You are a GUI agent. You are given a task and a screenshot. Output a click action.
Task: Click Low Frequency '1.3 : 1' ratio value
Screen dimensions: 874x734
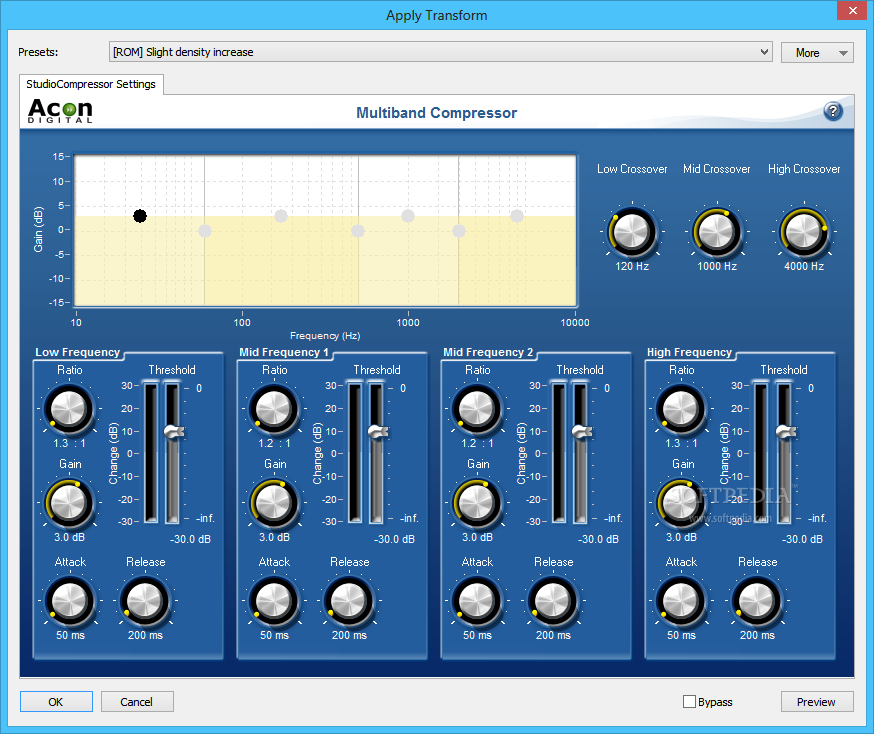(x=69, y=443)
